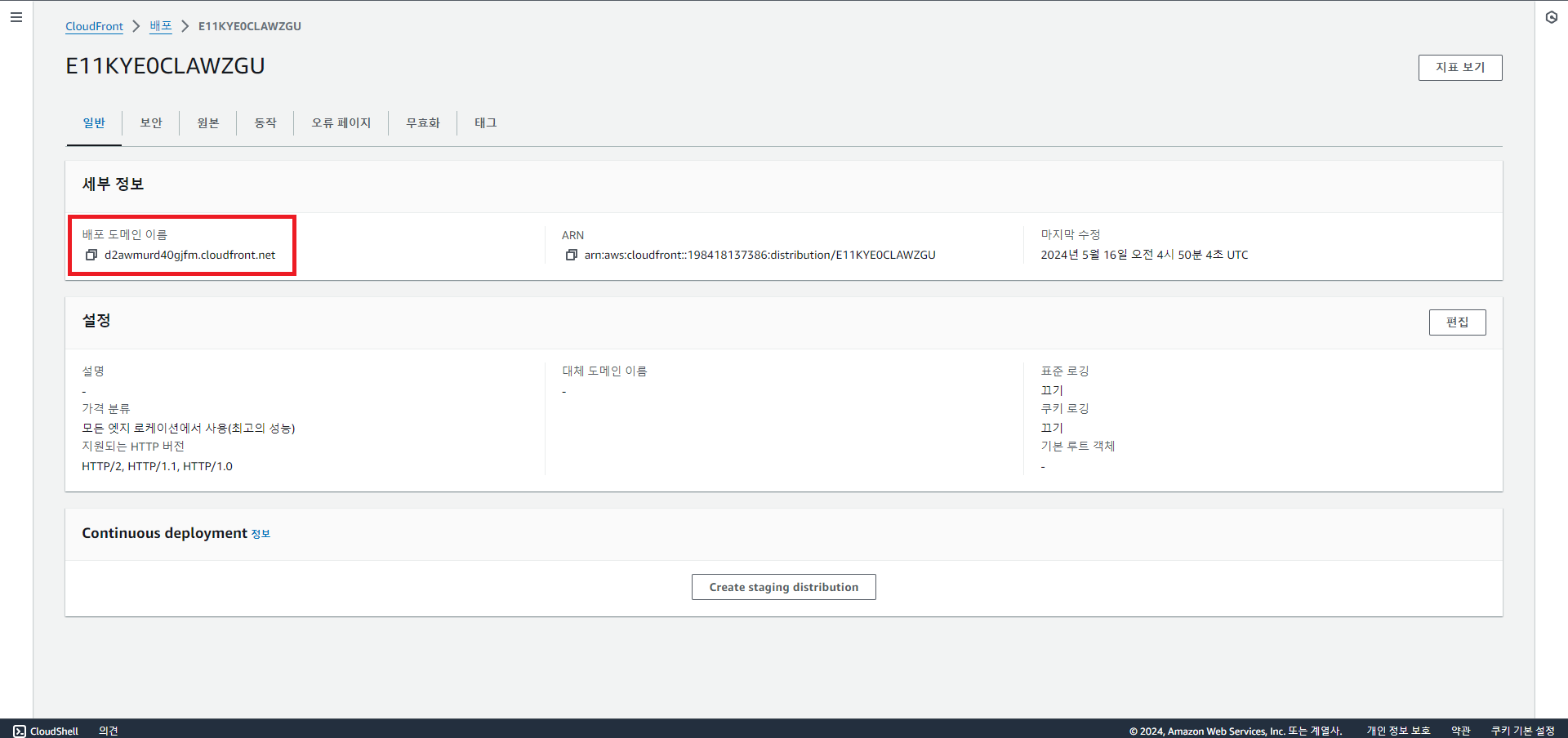Viewport: 1568px width, 738px height.
Task: Click the 표준 로깅 label
Action: tap(1065, 371)
